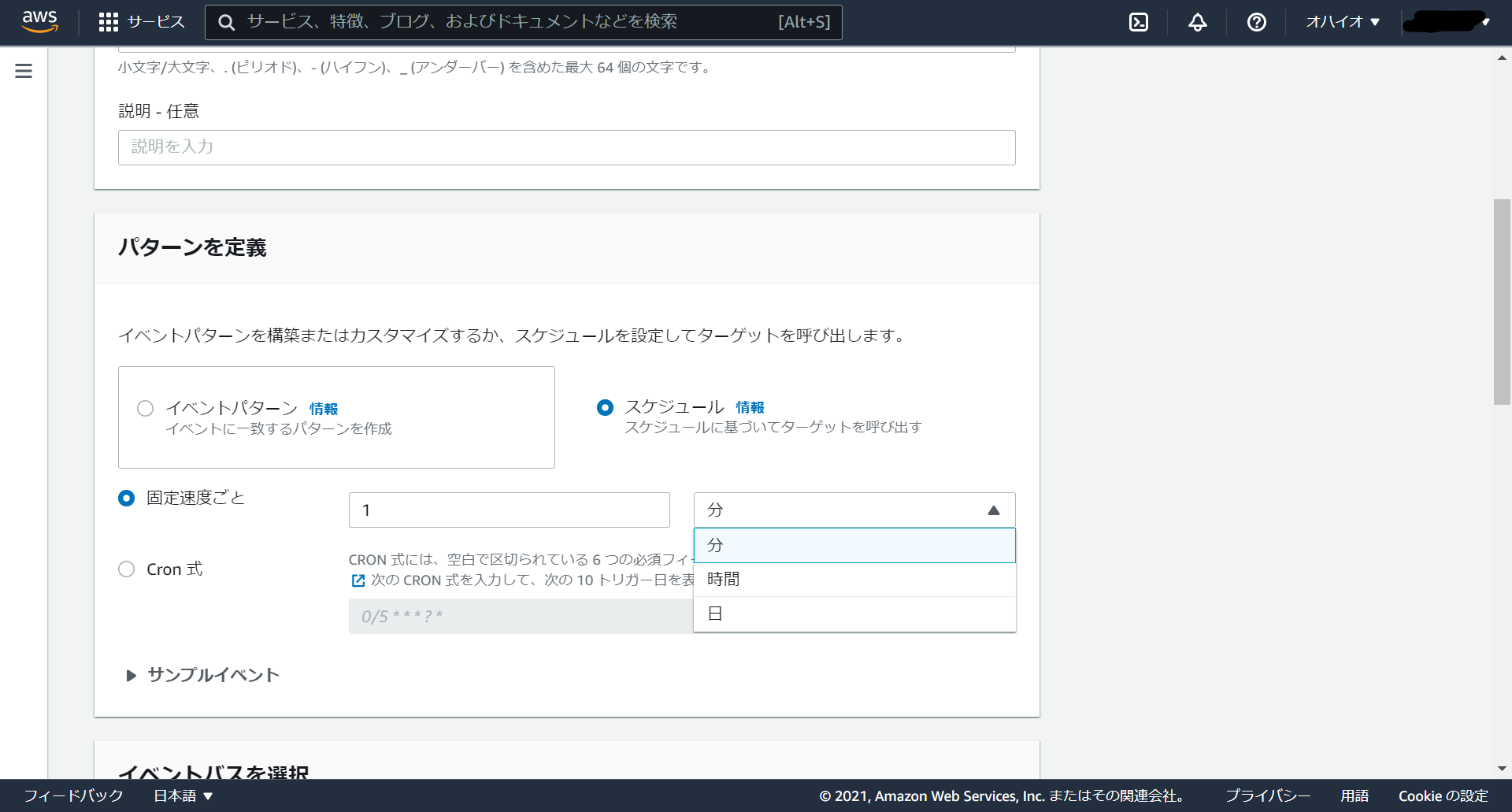The width and height of the screenshot is (1512, 812).
Task: Open the オハイオ region selector
Action: click(1343, 22)
